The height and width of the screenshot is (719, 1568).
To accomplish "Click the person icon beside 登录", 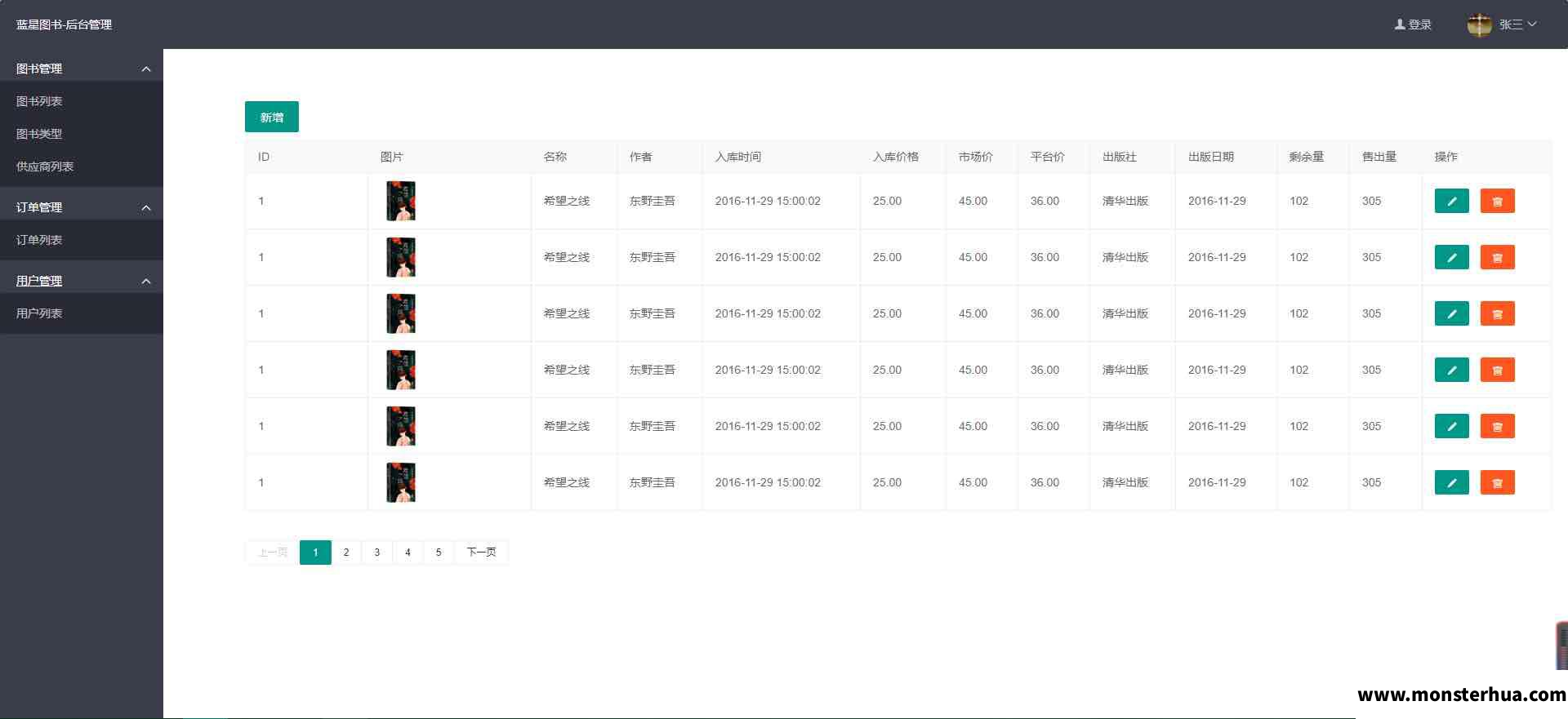I will (x=1399, y=24).
